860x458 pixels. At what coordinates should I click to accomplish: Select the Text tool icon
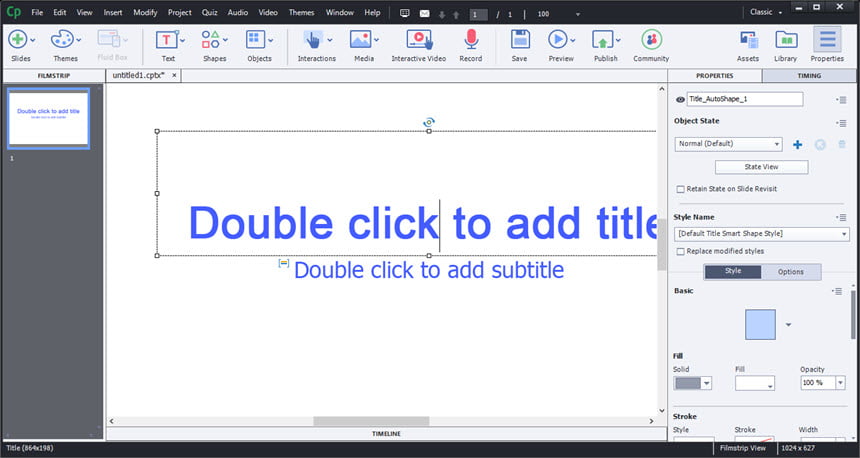tap(166, 40)
